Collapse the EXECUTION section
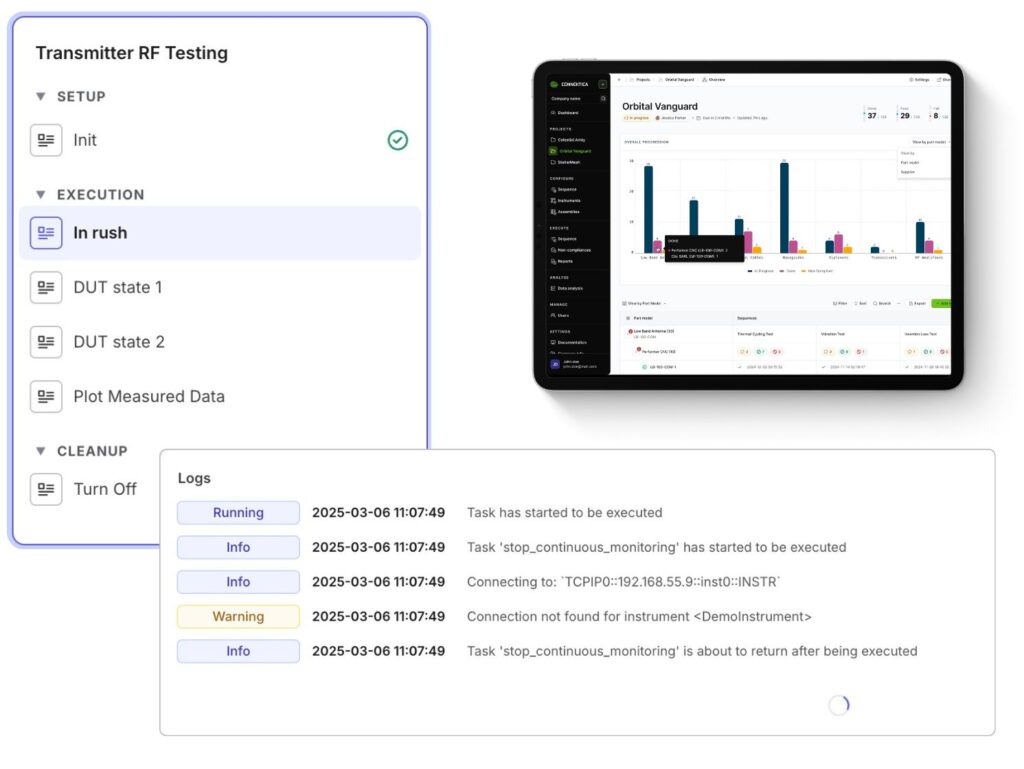1024x769 pixels. [x=40, y=195]
